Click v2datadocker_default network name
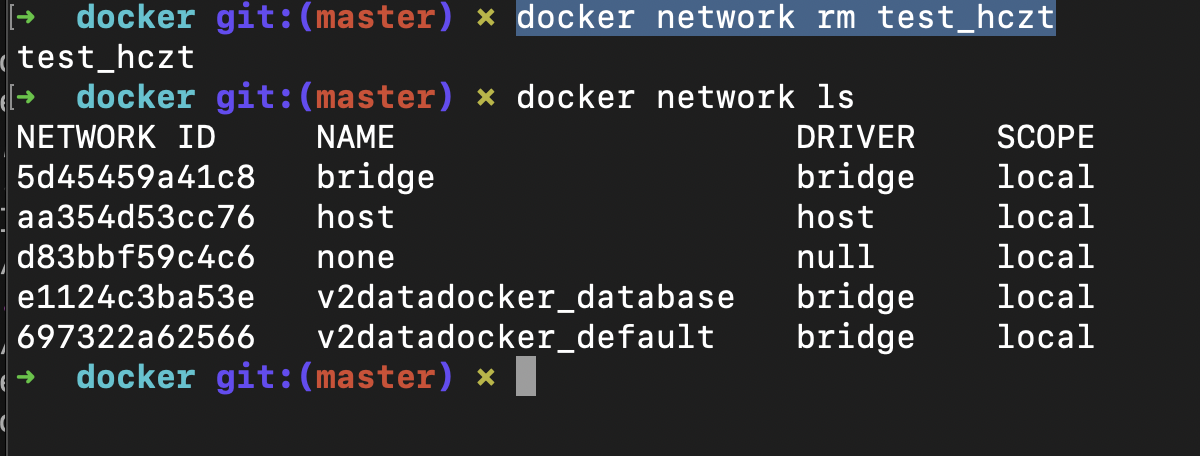 pos(516,337)
